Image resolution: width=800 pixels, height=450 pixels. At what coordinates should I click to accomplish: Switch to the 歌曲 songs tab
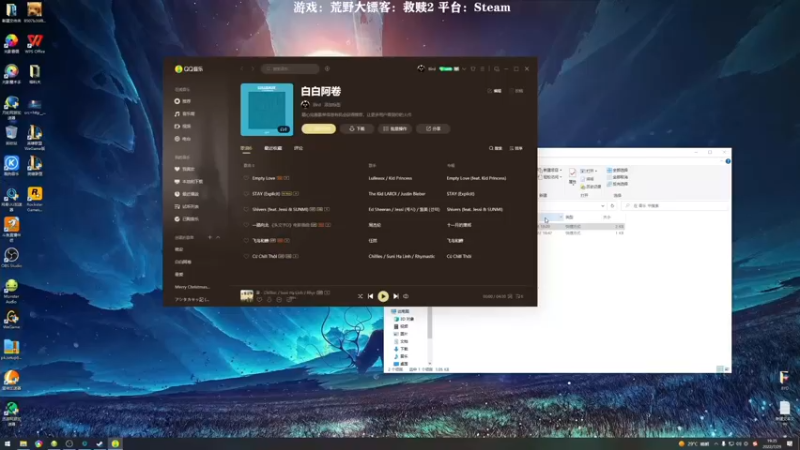[x=246, y=148]
